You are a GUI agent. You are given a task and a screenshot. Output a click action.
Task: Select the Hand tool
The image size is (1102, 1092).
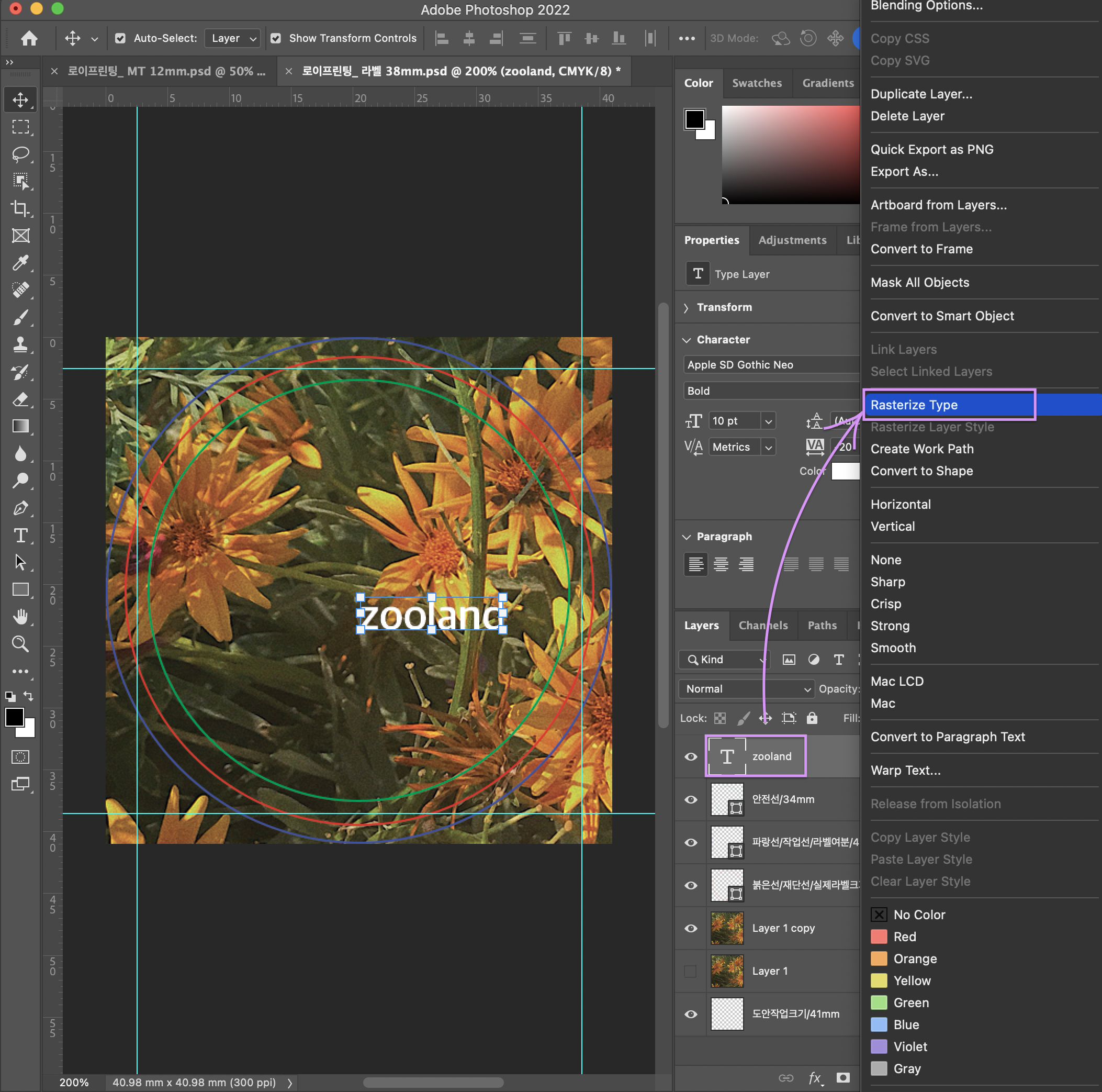[x=20, y=617]
